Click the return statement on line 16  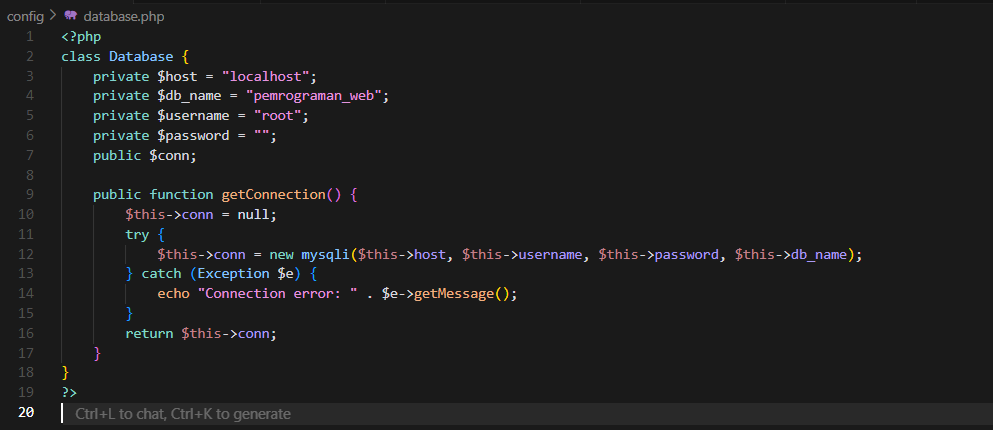coord(150,333)
